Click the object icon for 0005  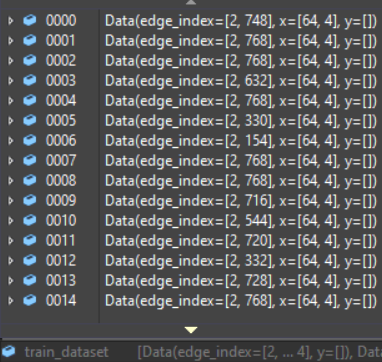coord(30,121)
